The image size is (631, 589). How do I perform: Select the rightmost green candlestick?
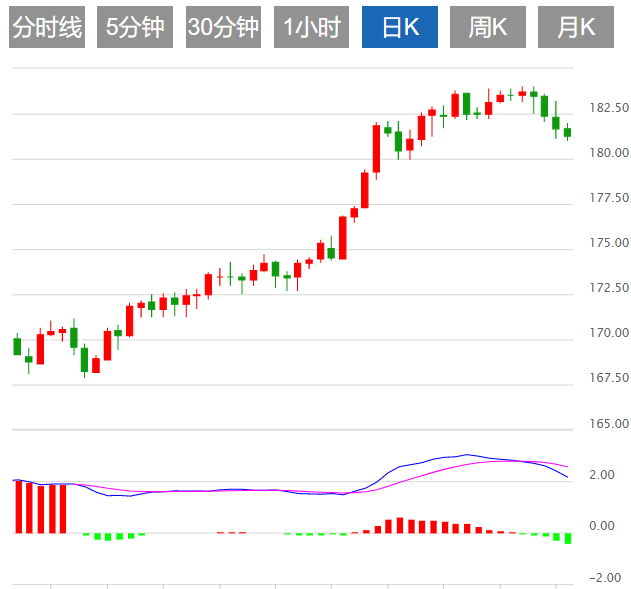[x=567, y=132]
